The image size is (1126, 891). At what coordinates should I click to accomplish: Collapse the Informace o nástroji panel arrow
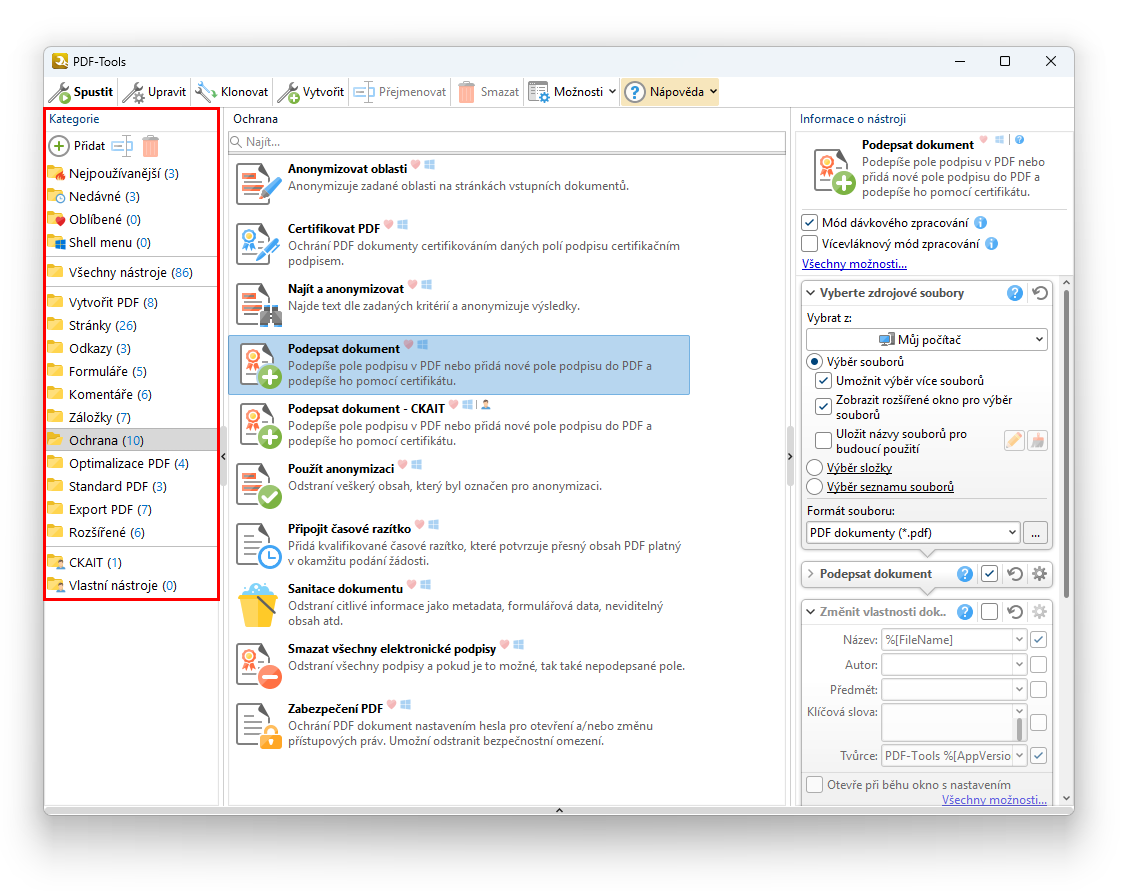[x=790, y=457]
